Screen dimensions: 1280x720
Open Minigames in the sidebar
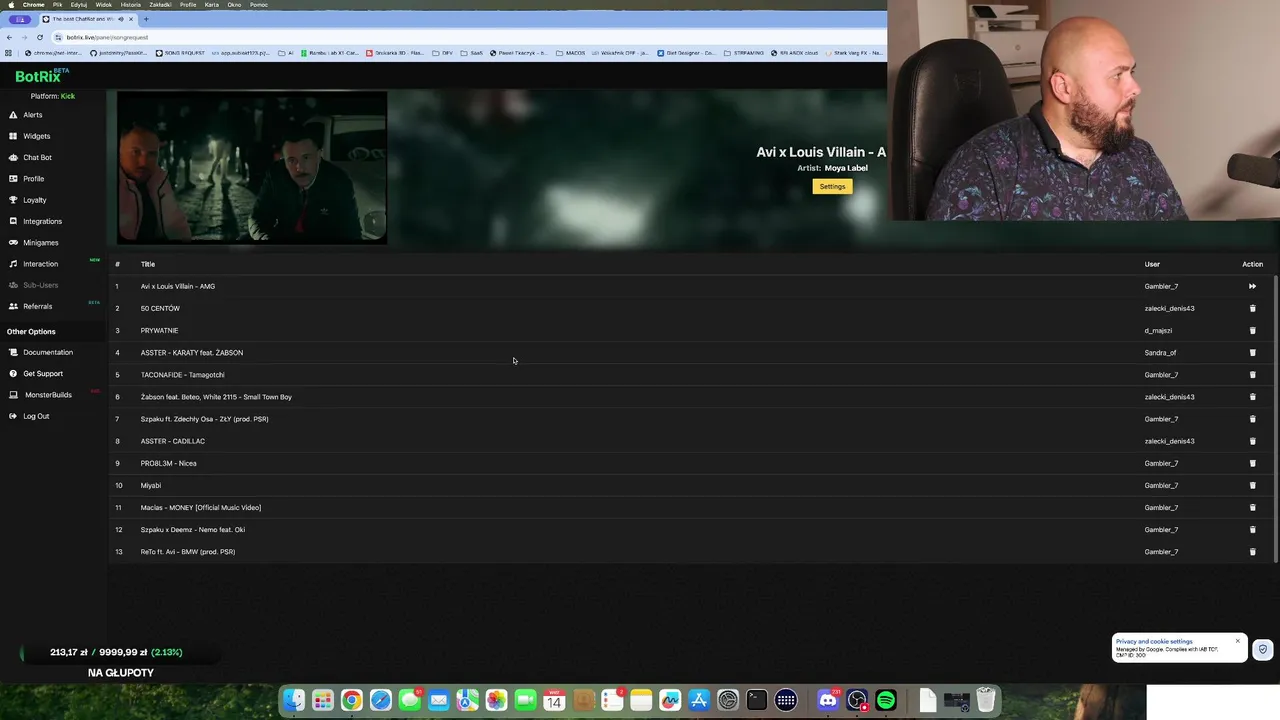[x=40, y=242]
